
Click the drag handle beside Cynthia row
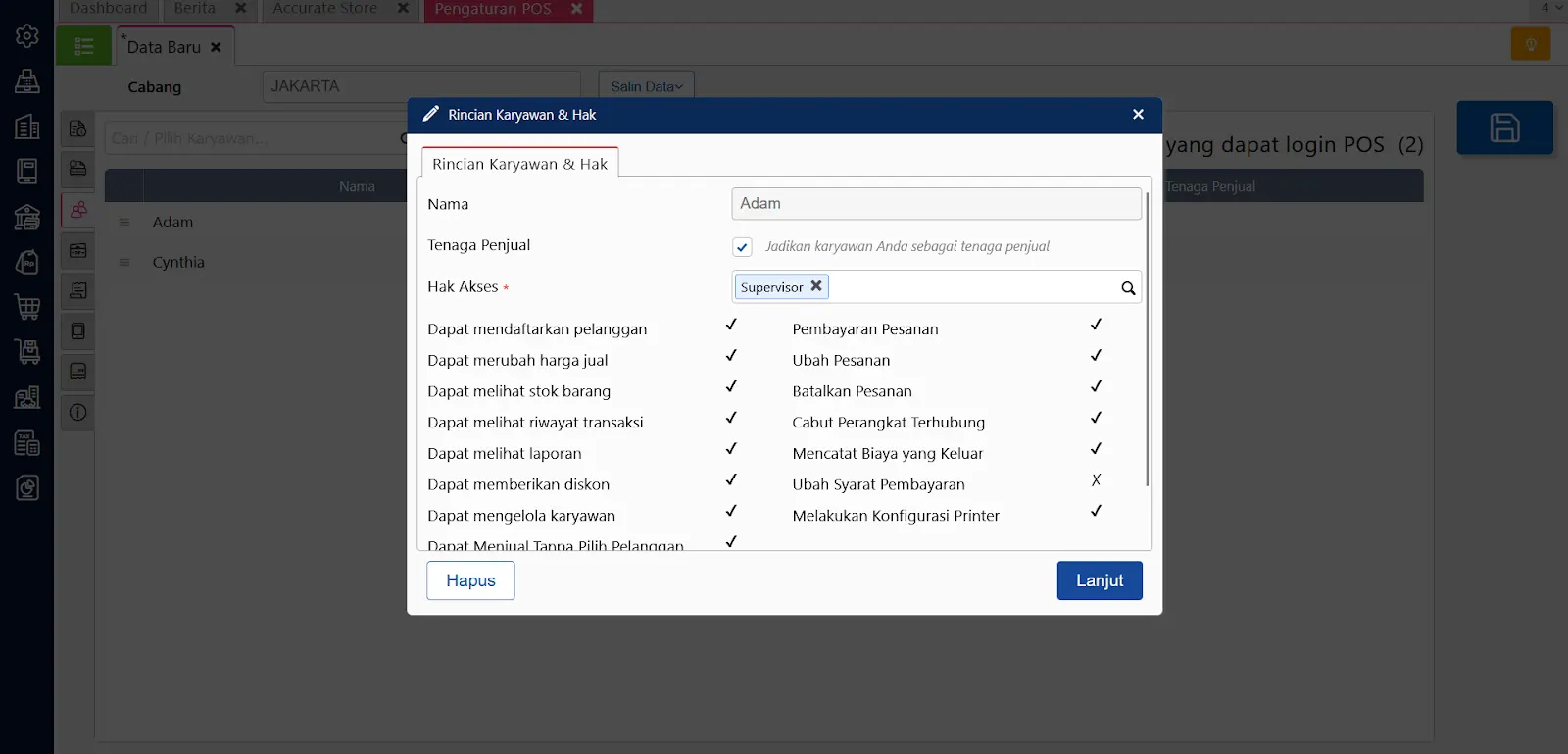(124, 263)
